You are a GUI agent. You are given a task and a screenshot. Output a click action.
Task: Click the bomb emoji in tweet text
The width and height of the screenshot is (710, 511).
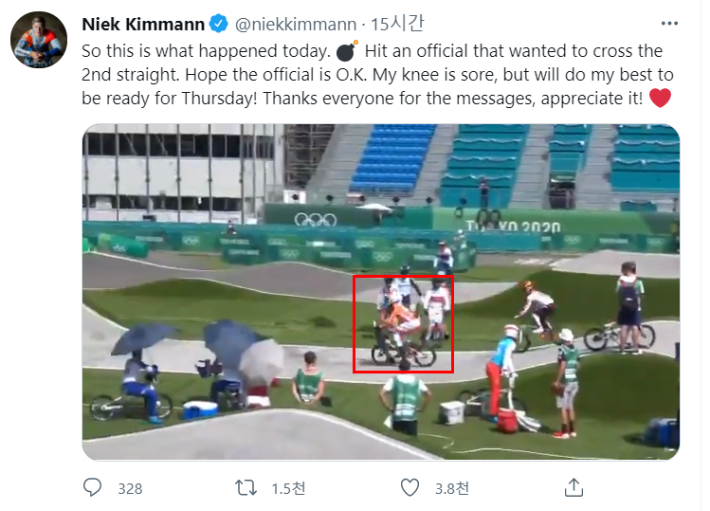pos(345,50)
